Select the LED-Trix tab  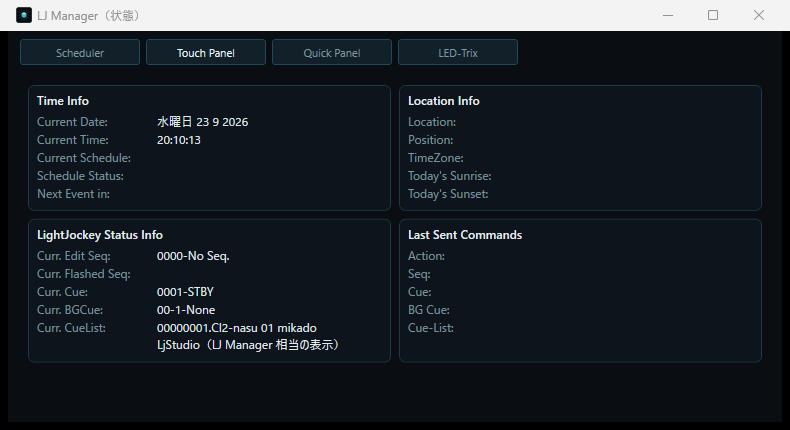pyautogui.click(x=457, y=52)
